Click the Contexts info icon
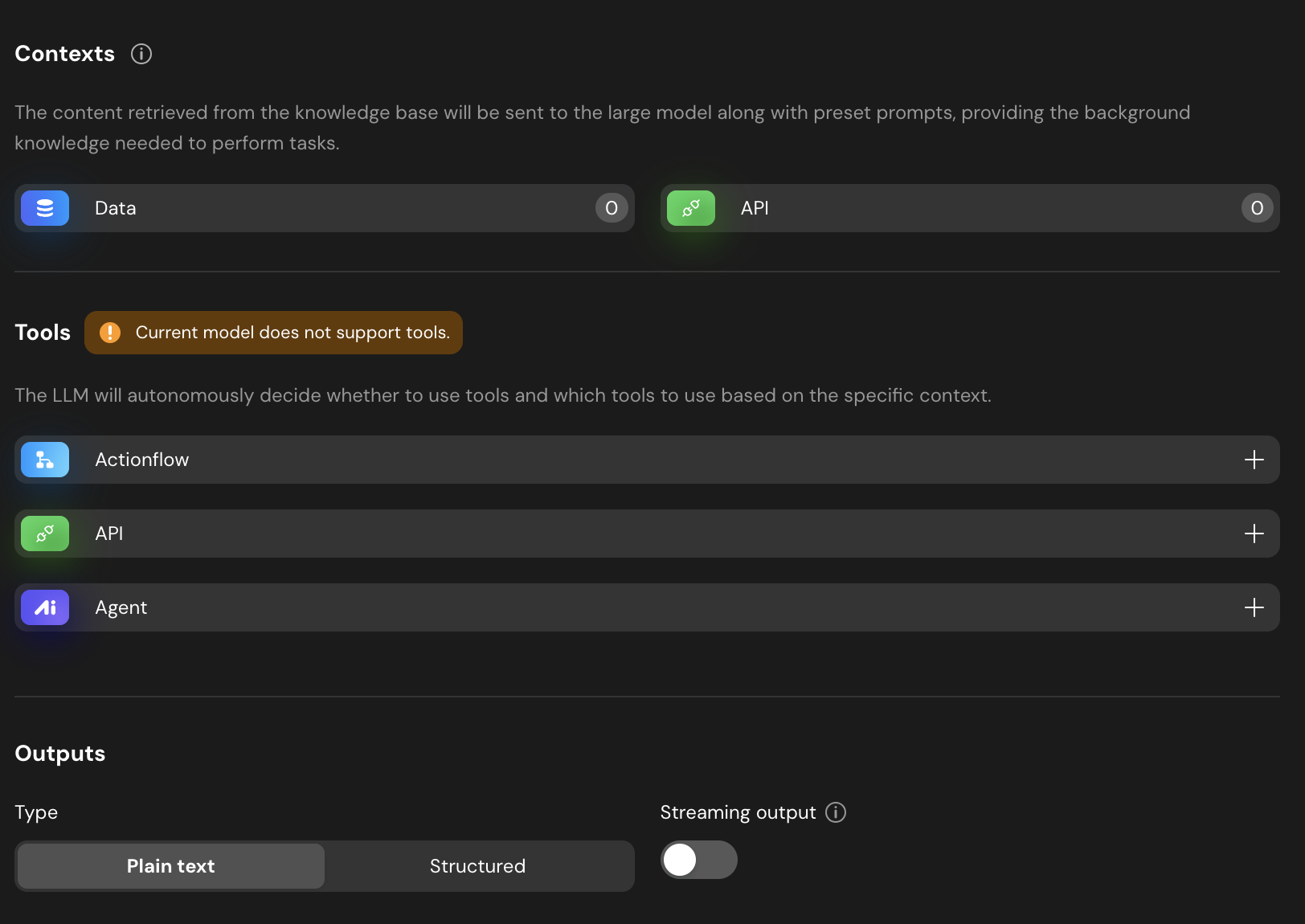The width and height of the screenshot is (1305, 924). [141, 54]
